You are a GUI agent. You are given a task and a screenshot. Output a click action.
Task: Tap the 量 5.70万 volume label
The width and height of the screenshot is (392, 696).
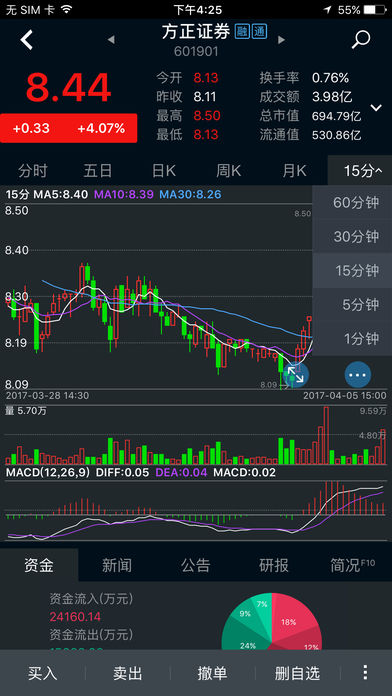click(x=26, y=411)
